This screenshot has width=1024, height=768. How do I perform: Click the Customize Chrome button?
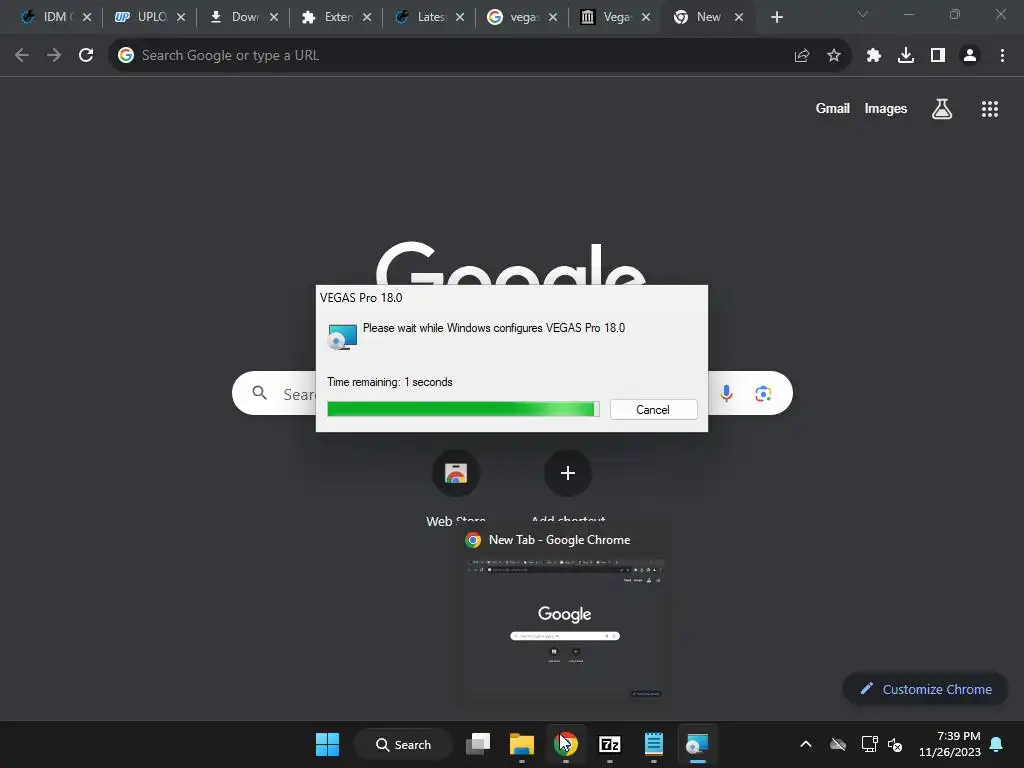tap(926, 689)
